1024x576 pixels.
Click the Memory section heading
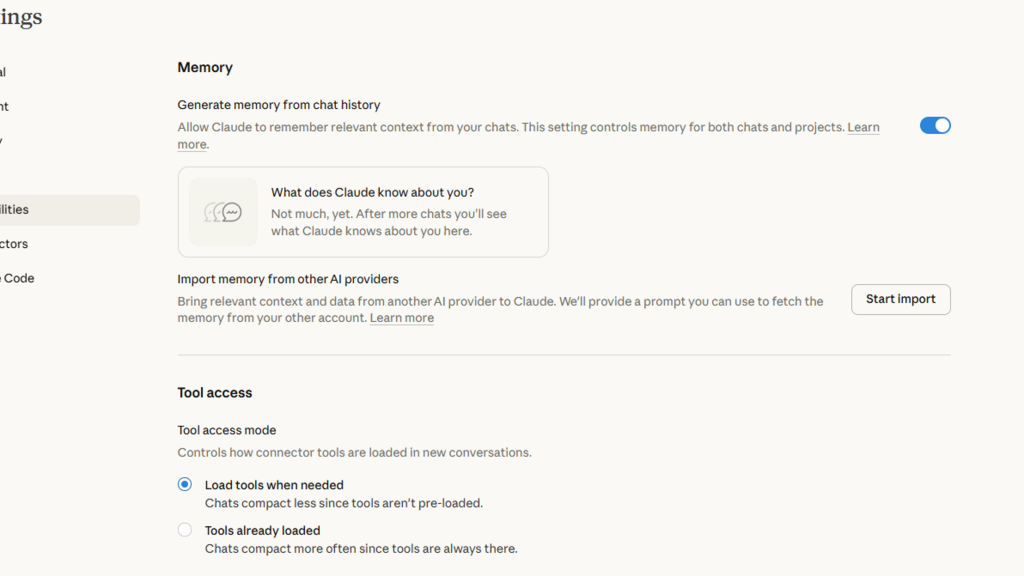click(205, 68)
